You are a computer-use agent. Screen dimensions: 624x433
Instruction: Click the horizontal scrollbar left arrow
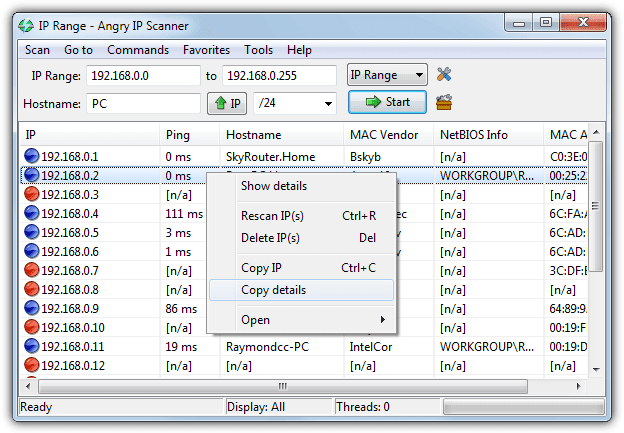[28, 386]
